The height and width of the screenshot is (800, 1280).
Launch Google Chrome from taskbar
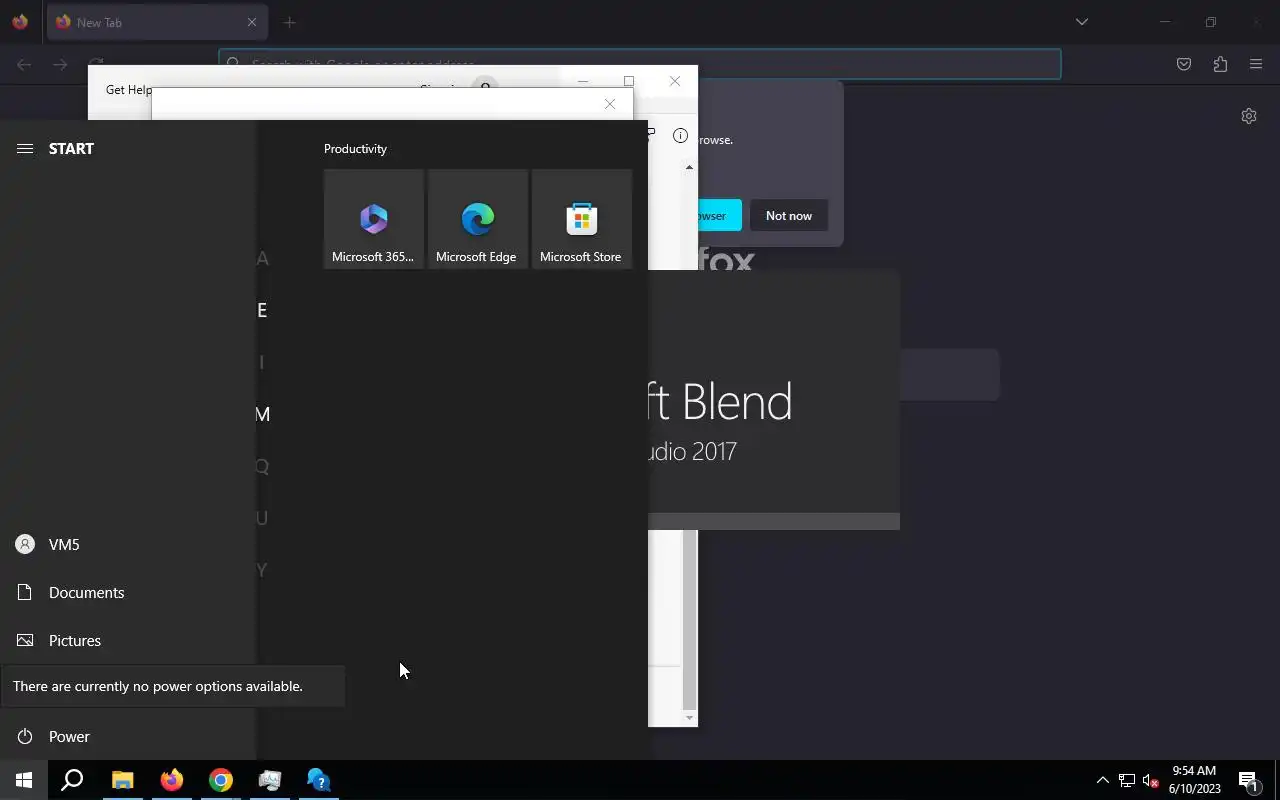[221, 780]
